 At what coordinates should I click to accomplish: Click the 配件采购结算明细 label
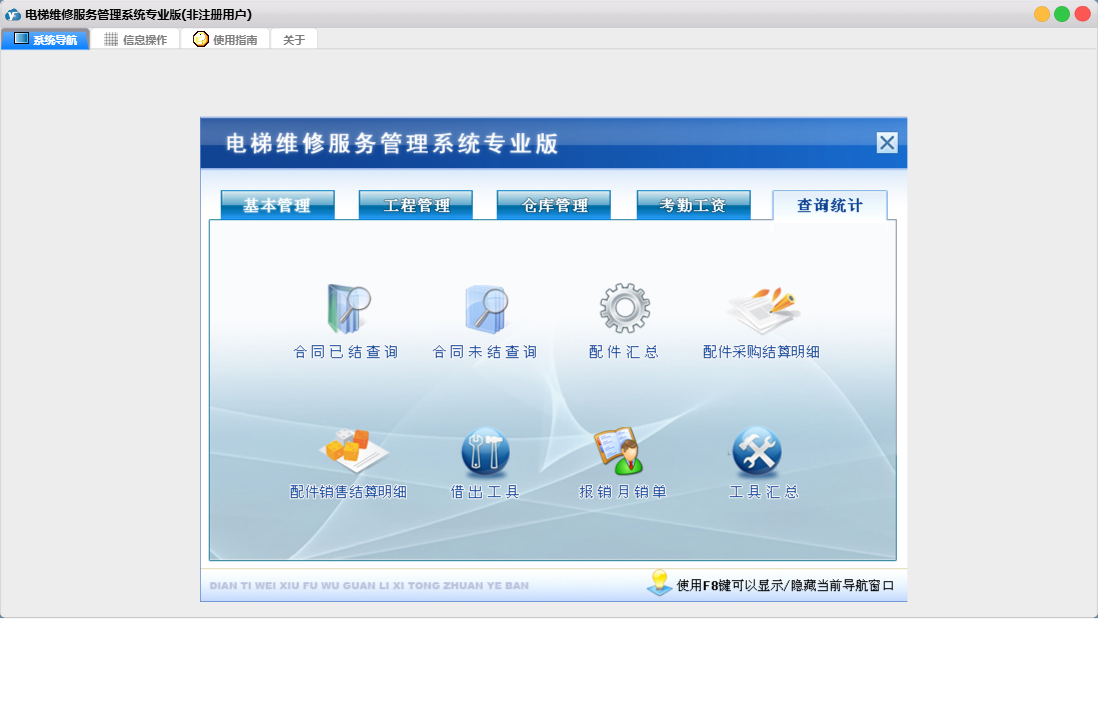click(761, 352)
